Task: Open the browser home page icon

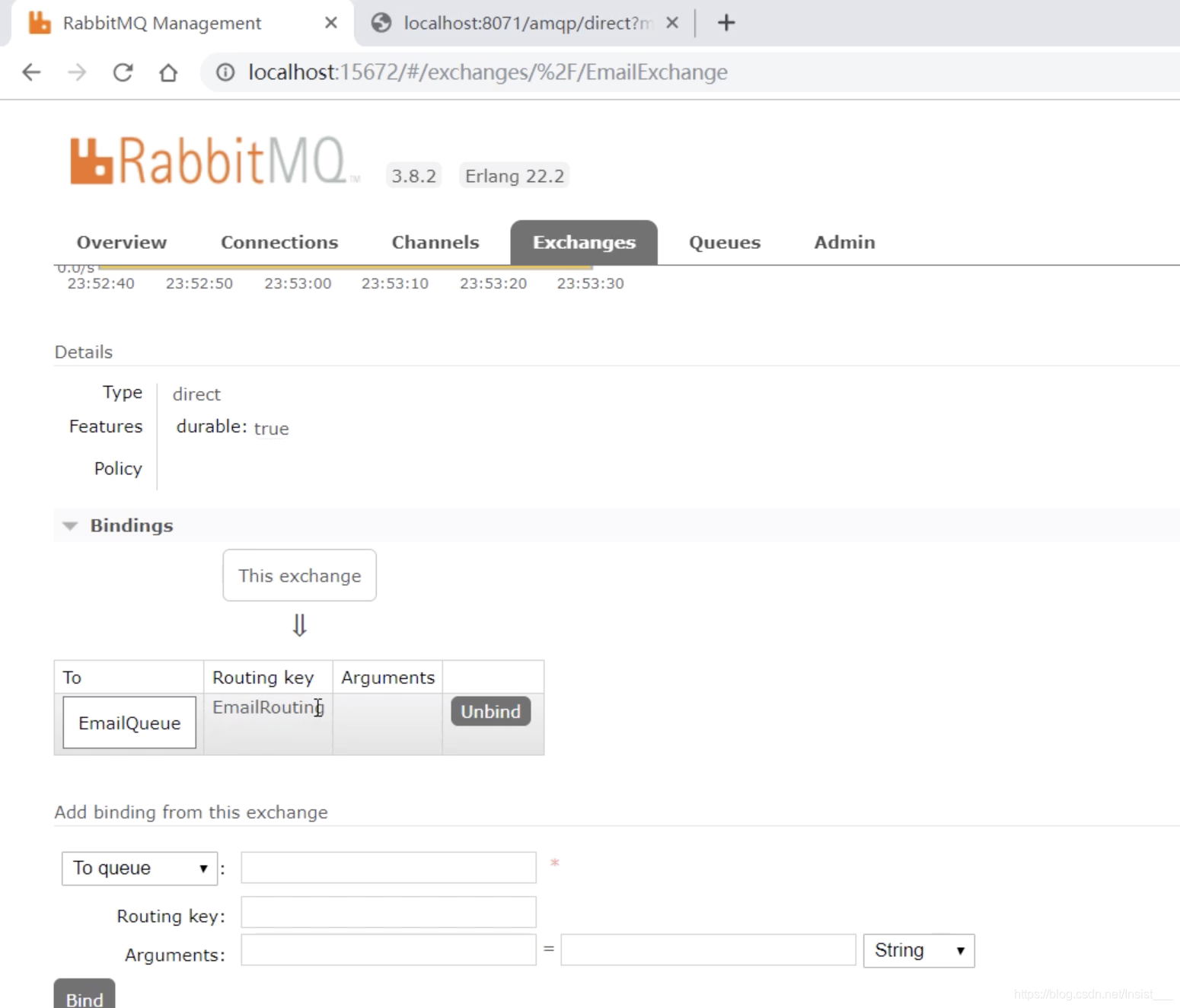Action: [168, 72]
